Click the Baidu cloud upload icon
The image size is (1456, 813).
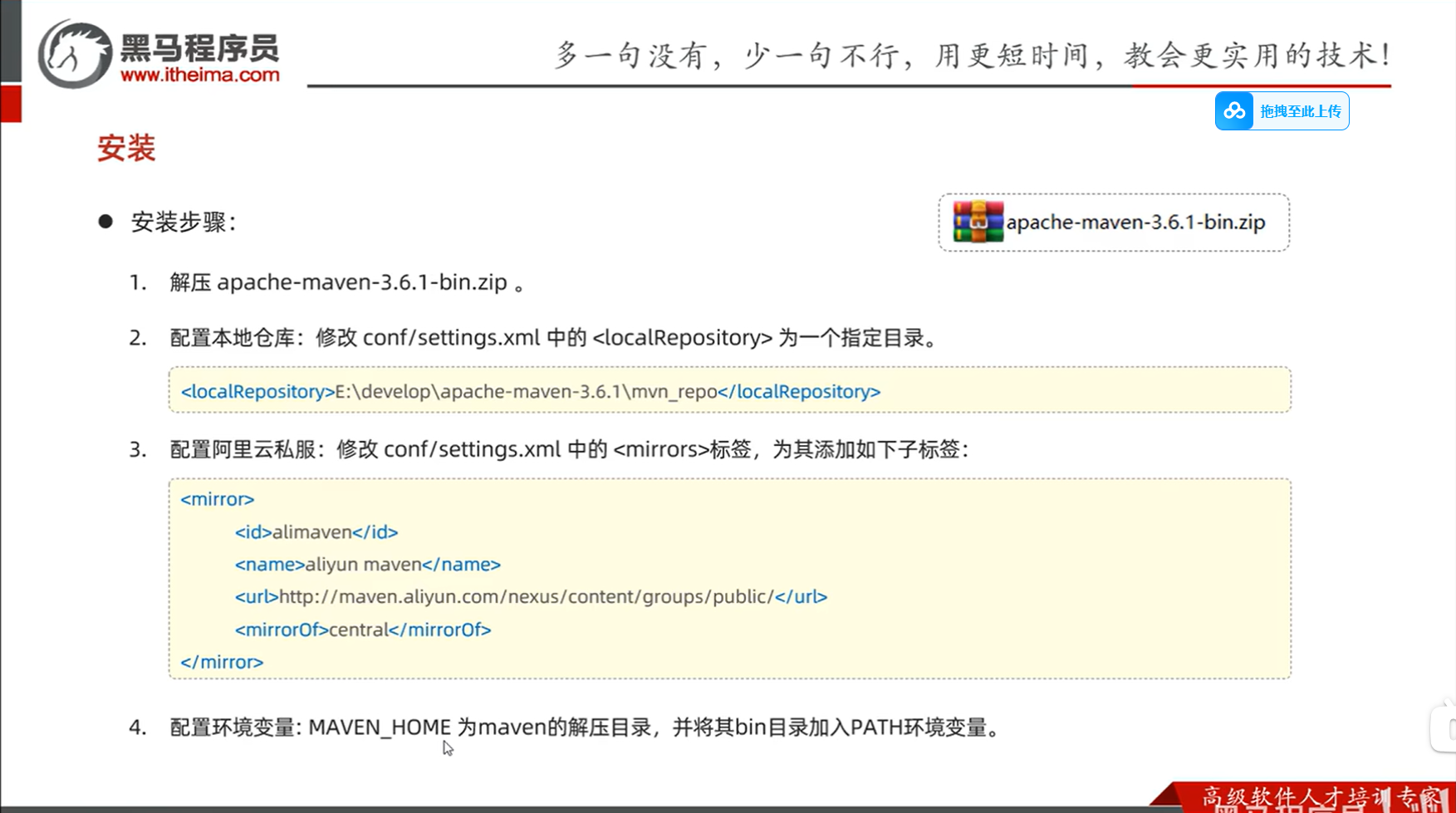1234,111
